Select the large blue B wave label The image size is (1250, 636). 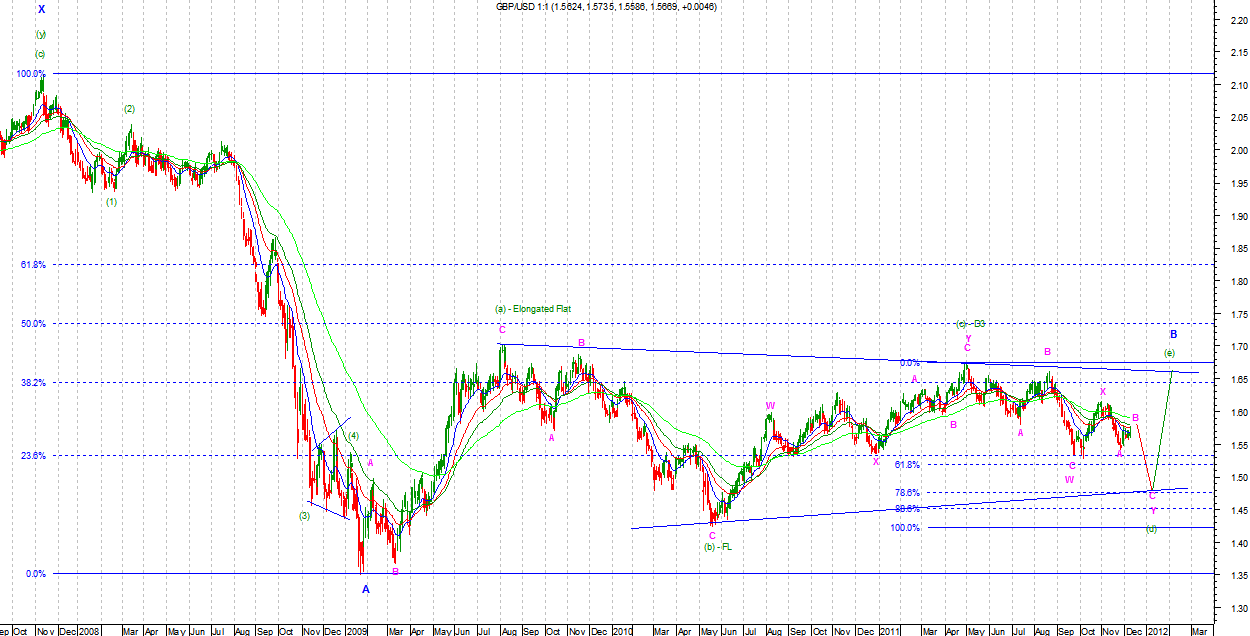[x=1174, y=334]
